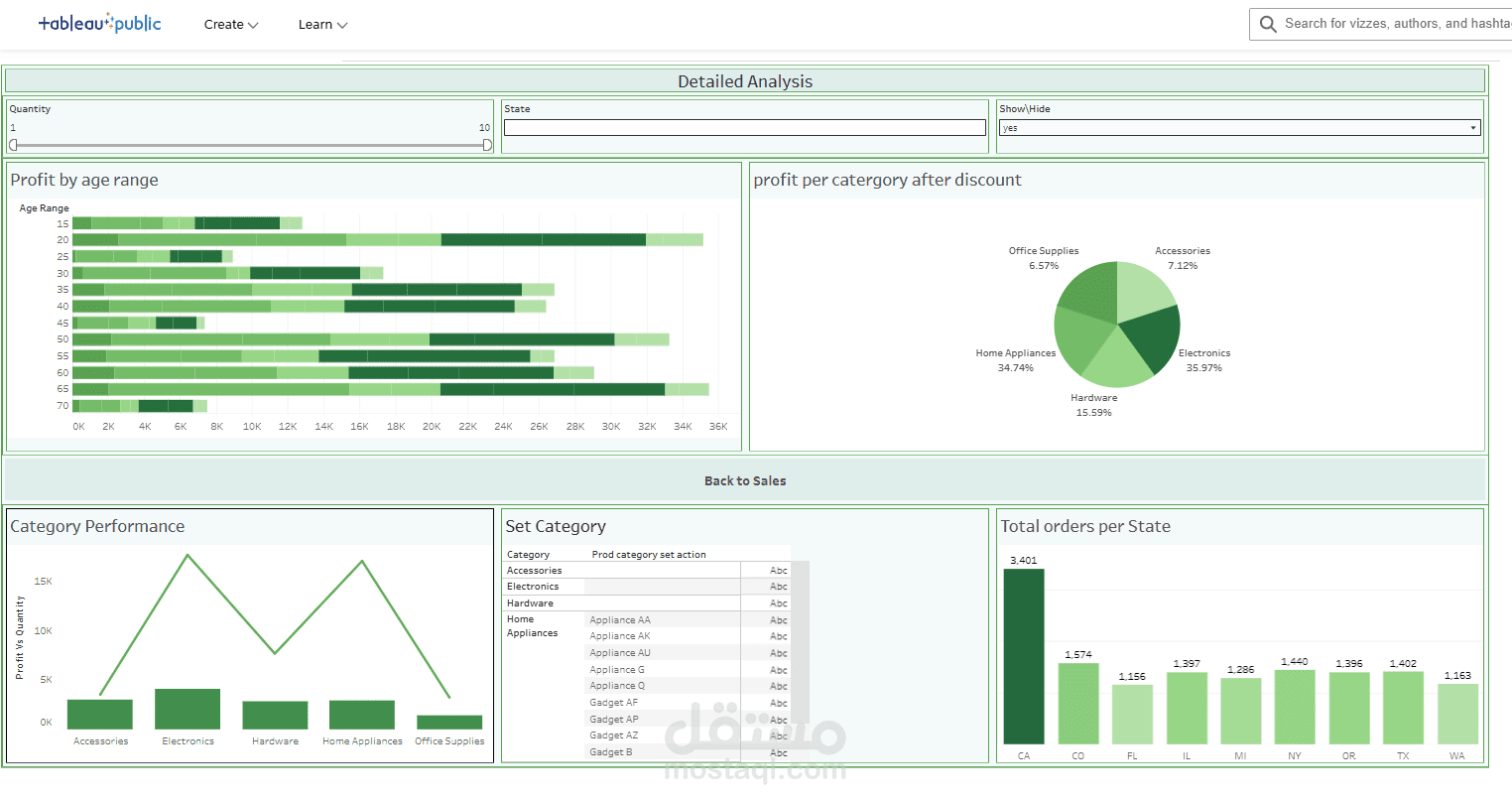
Task: Click the age range 65 row label
Action: pos(63,389)
